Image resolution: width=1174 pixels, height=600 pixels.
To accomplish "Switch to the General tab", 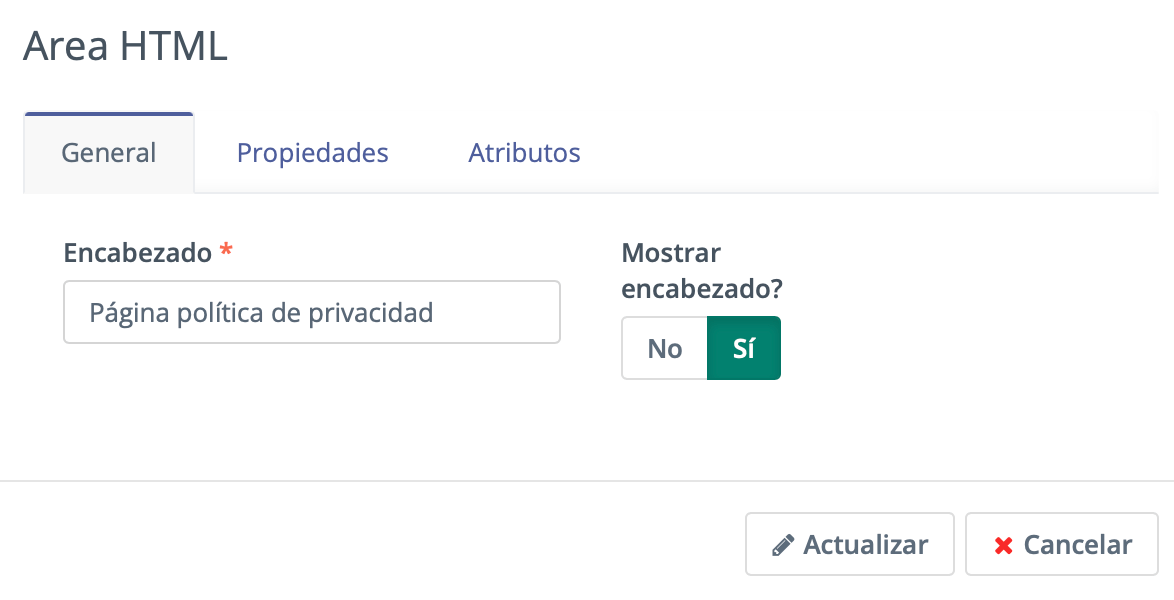I will click(109, 153).
